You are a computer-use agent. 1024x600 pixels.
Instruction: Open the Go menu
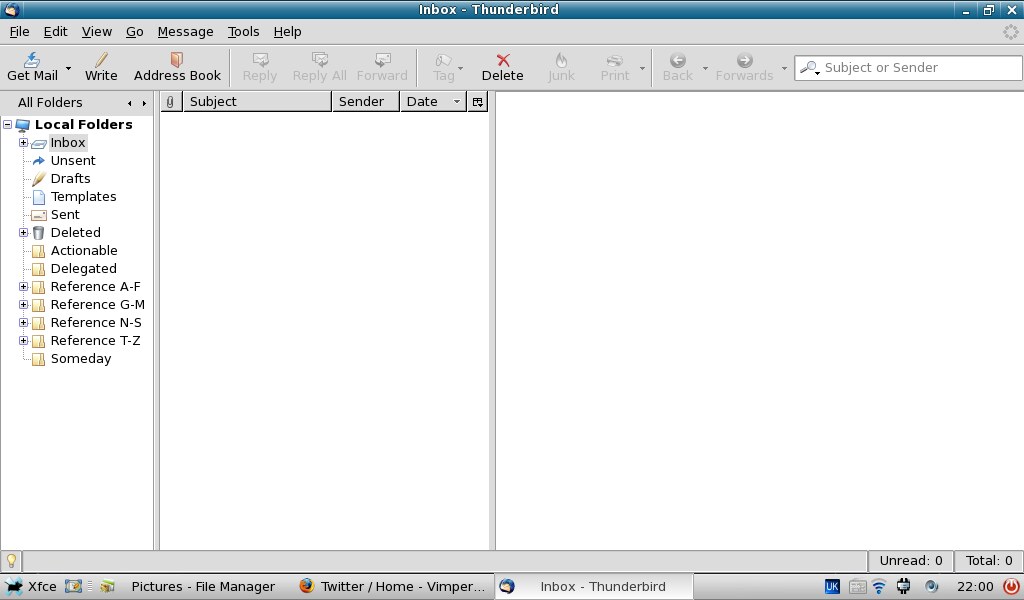click(x=135, y=31)
